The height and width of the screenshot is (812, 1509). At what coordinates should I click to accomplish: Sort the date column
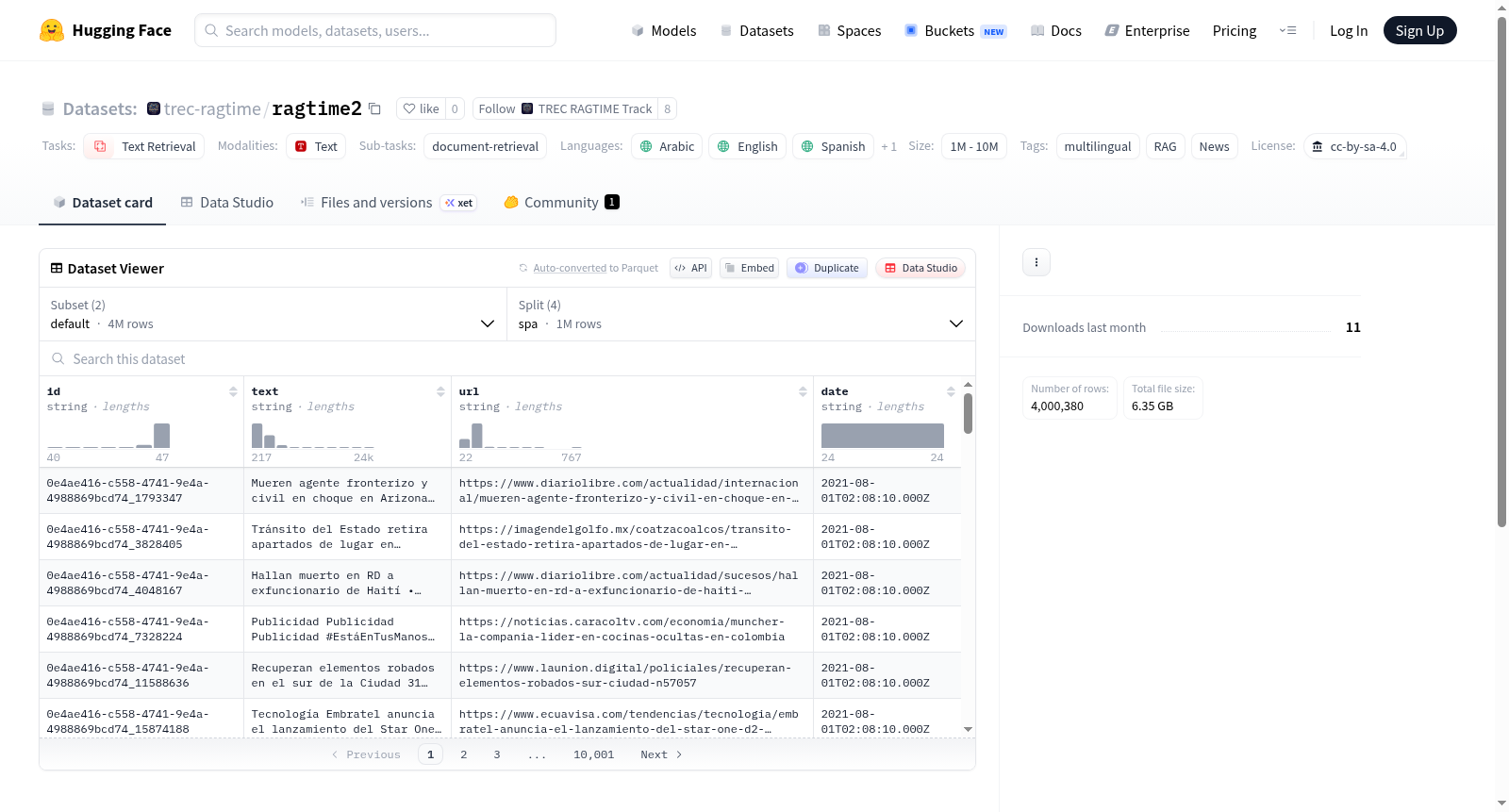[951, 391]
